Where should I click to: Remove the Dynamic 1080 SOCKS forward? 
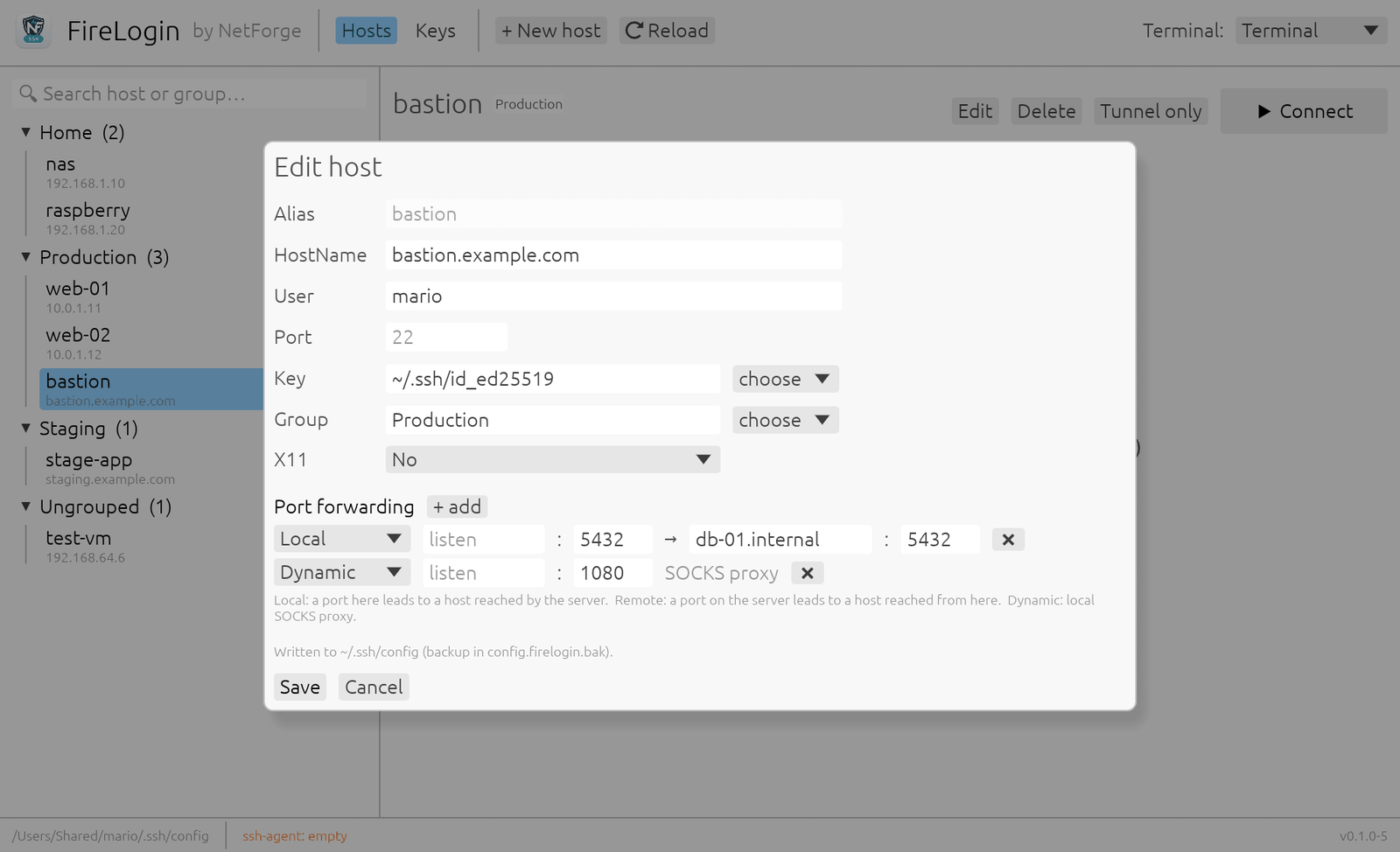tap(807, 573)
